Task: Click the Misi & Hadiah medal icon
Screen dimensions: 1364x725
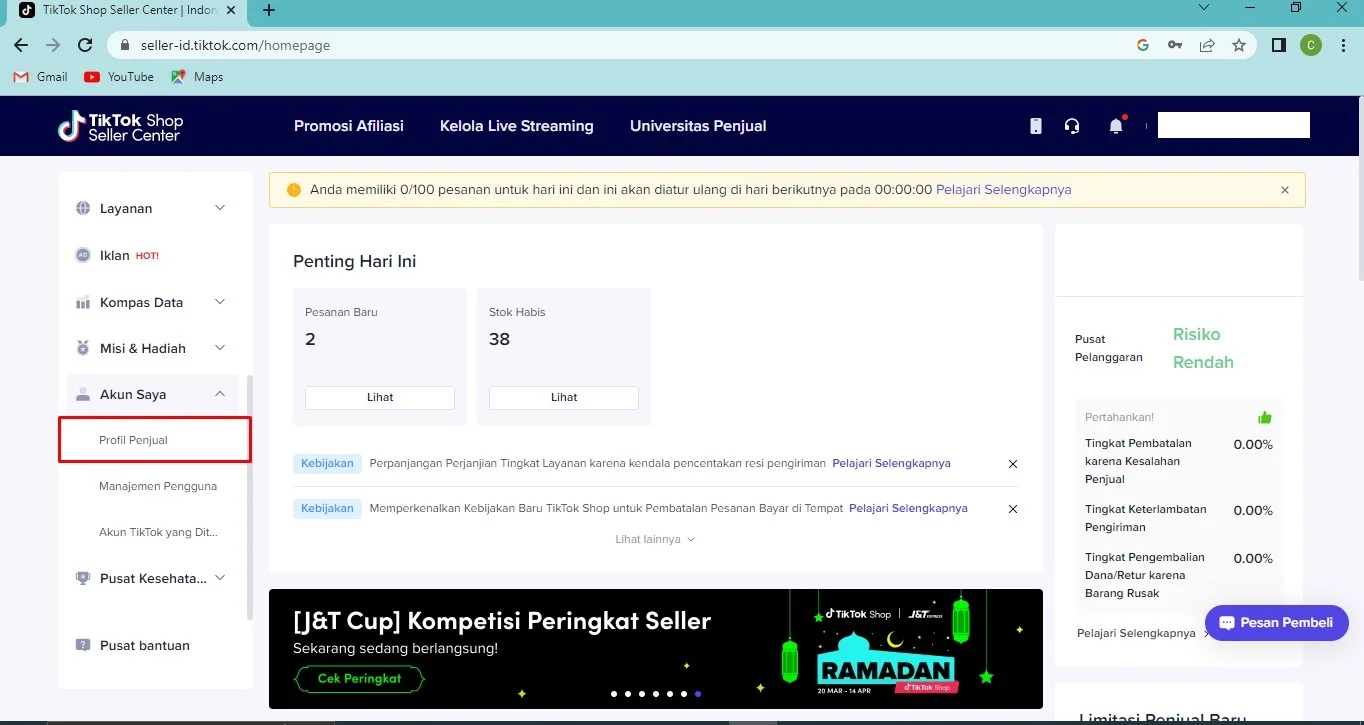Action: point(83,348)
